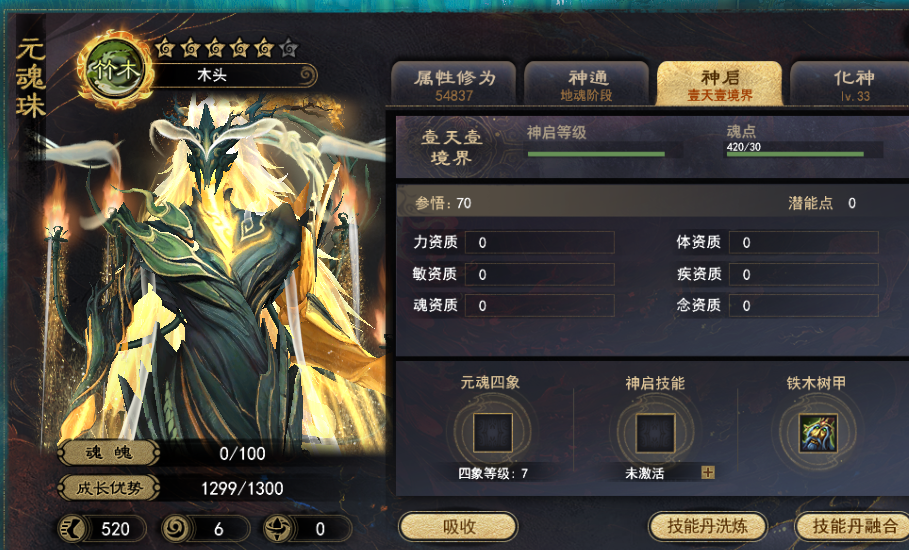Click the 技能丹融合 button
This screenshot has height=550, width=909.
[853, 527]
